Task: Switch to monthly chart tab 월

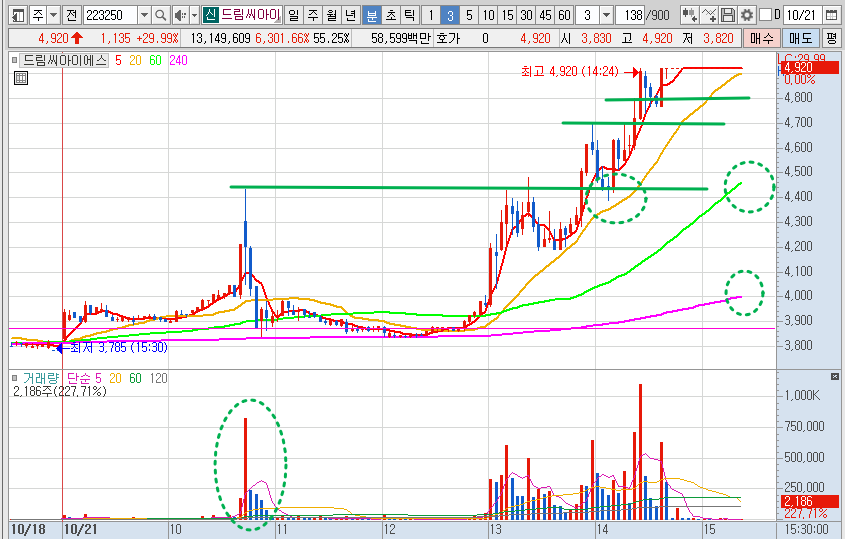Action: pos(332,15)
